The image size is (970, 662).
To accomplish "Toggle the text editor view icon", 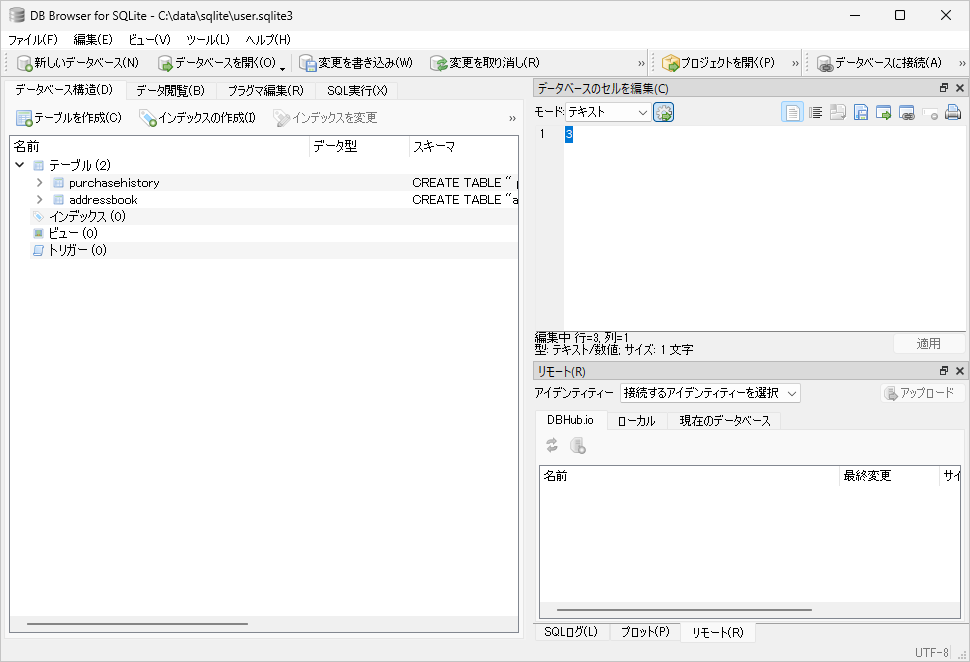I will (792, 113).
